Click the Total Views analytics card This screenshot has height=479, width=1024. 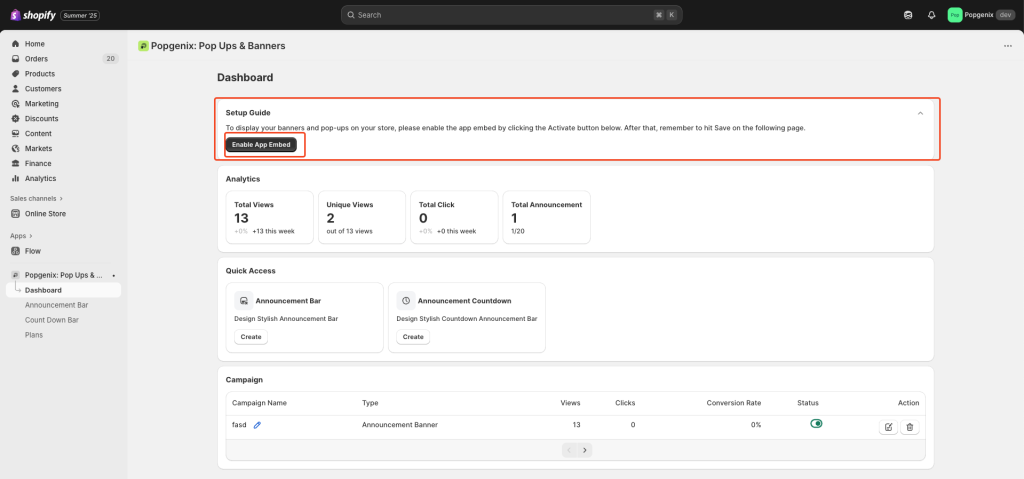pos(270,218)
